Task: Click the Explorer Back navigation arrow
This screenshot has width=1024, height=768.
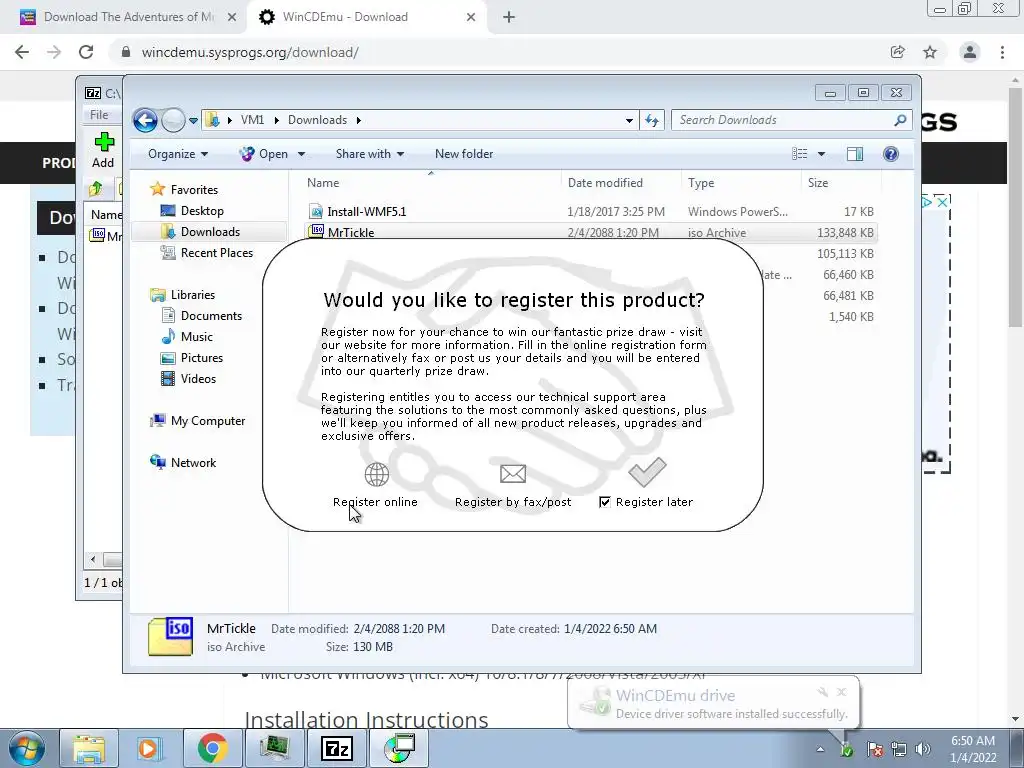Action: coord(145,120)
